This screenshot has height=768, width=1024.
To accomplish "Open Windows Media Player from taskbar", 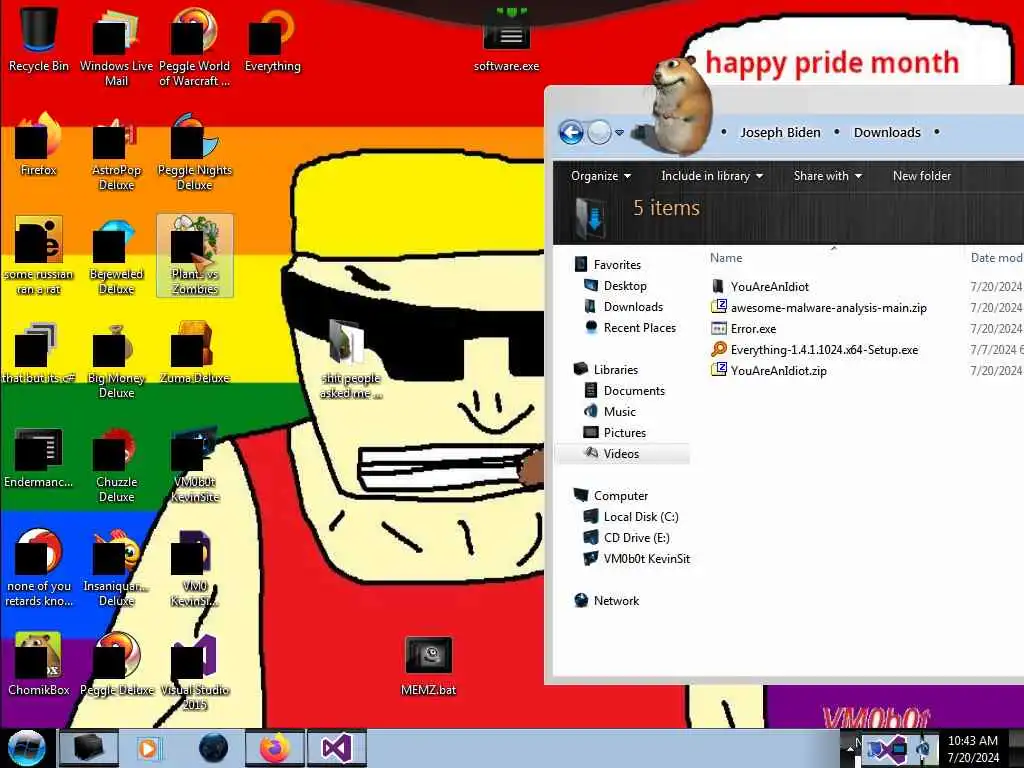I will (148, 748).
